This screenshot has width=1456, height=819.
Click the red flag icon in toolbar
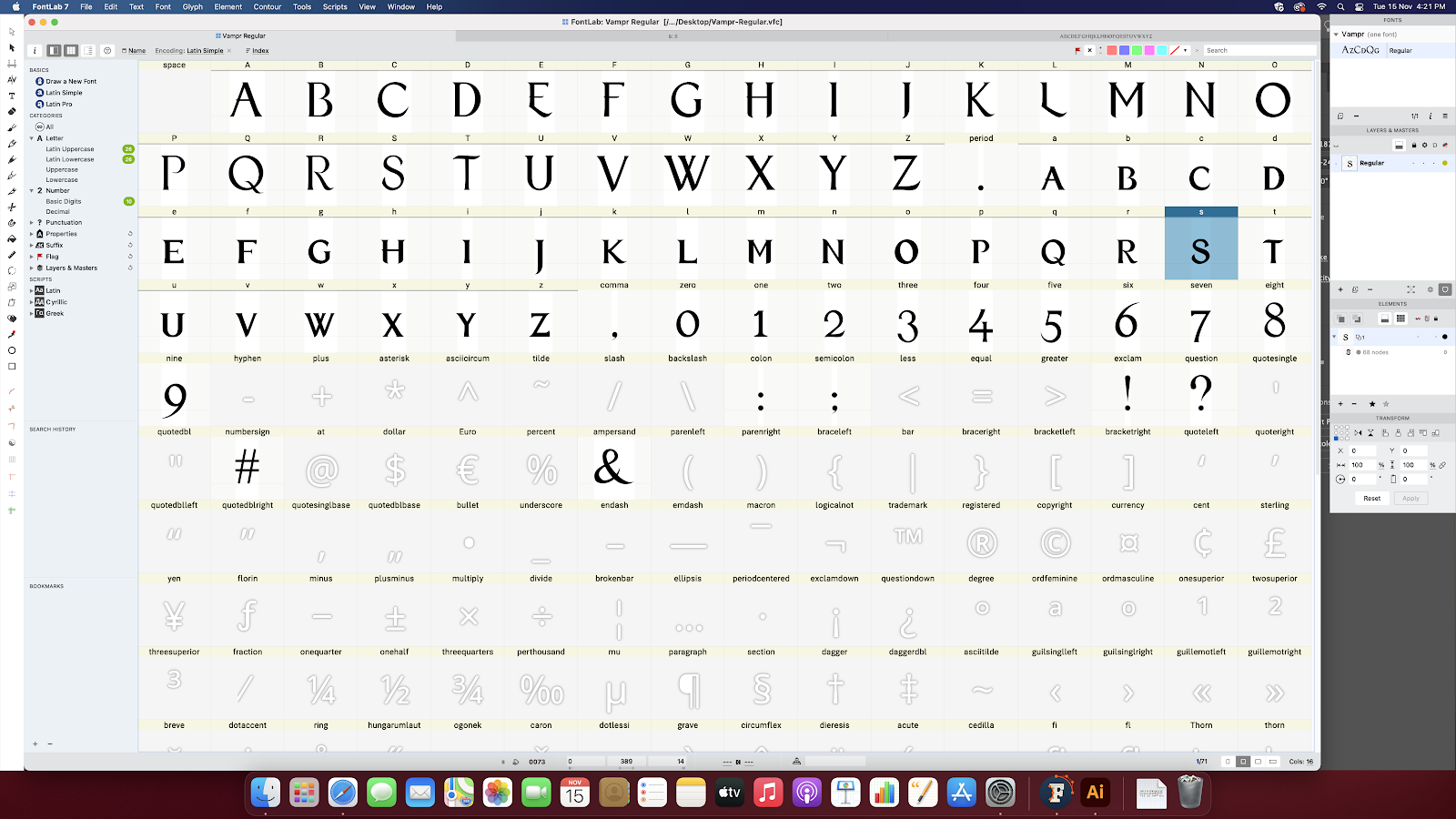coord(1077,51)
